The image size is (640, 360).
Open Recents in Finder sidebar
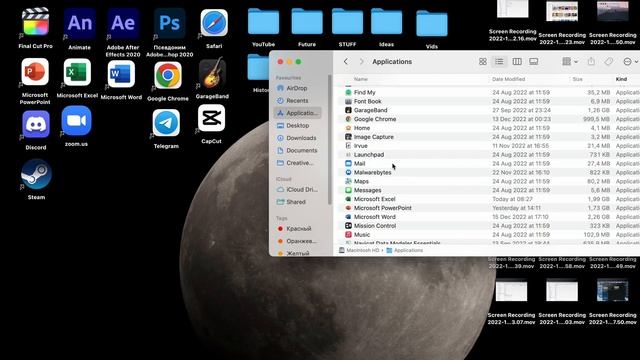(x=297, y=100)
